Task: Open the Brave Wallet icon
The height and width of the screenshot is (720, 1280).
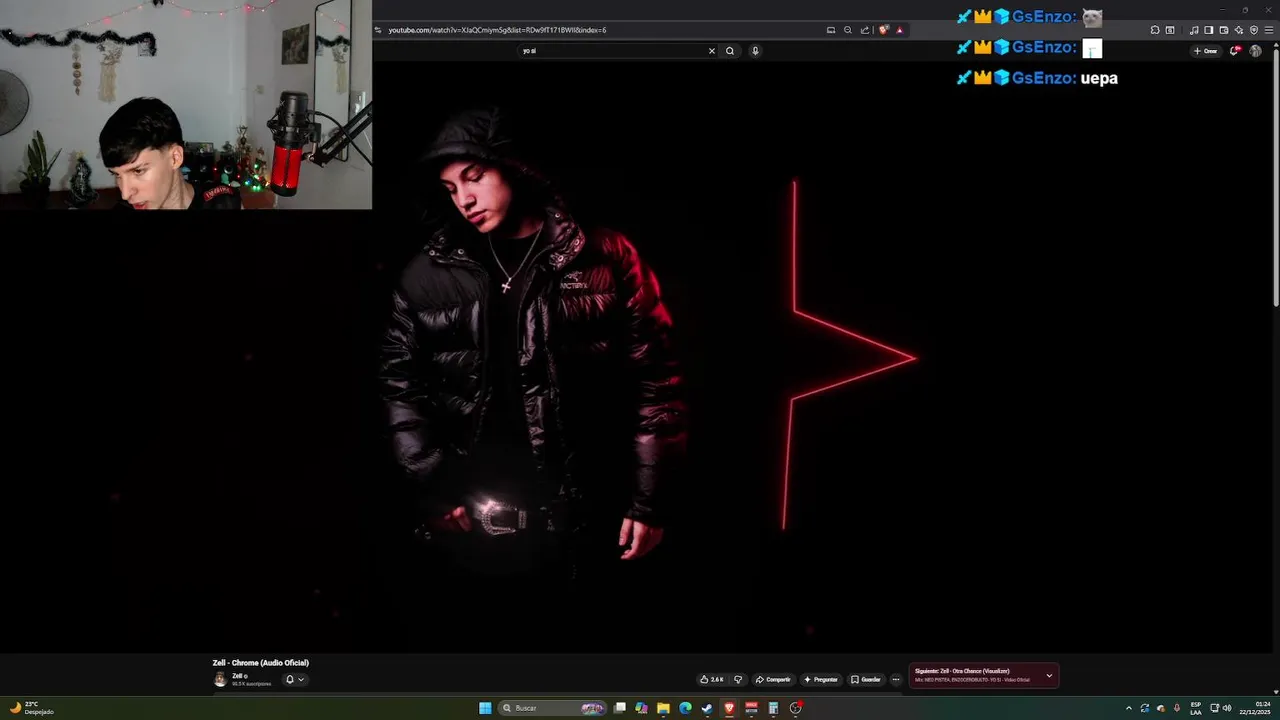Action: pos(1224,30)
